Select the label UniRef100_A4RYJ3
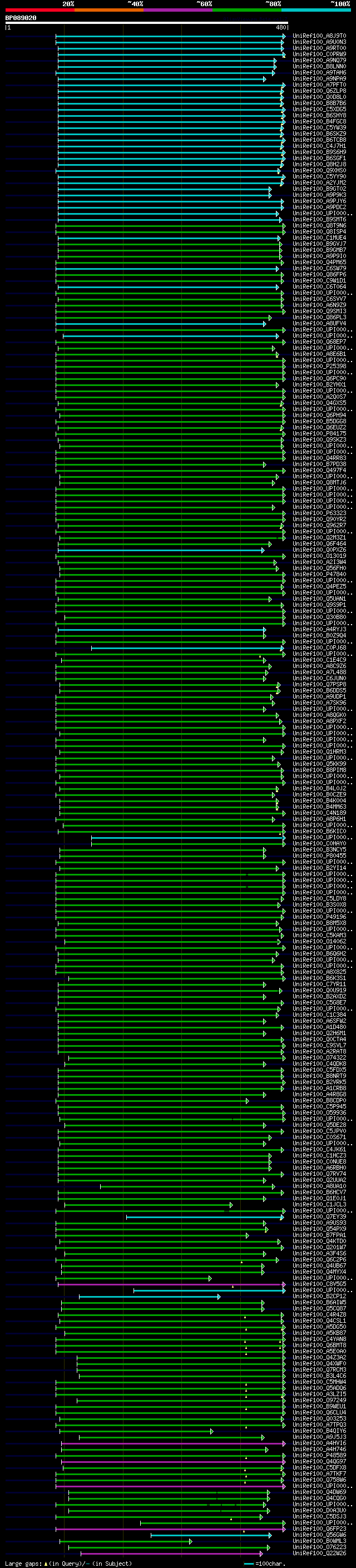 (x=319, y=630)
